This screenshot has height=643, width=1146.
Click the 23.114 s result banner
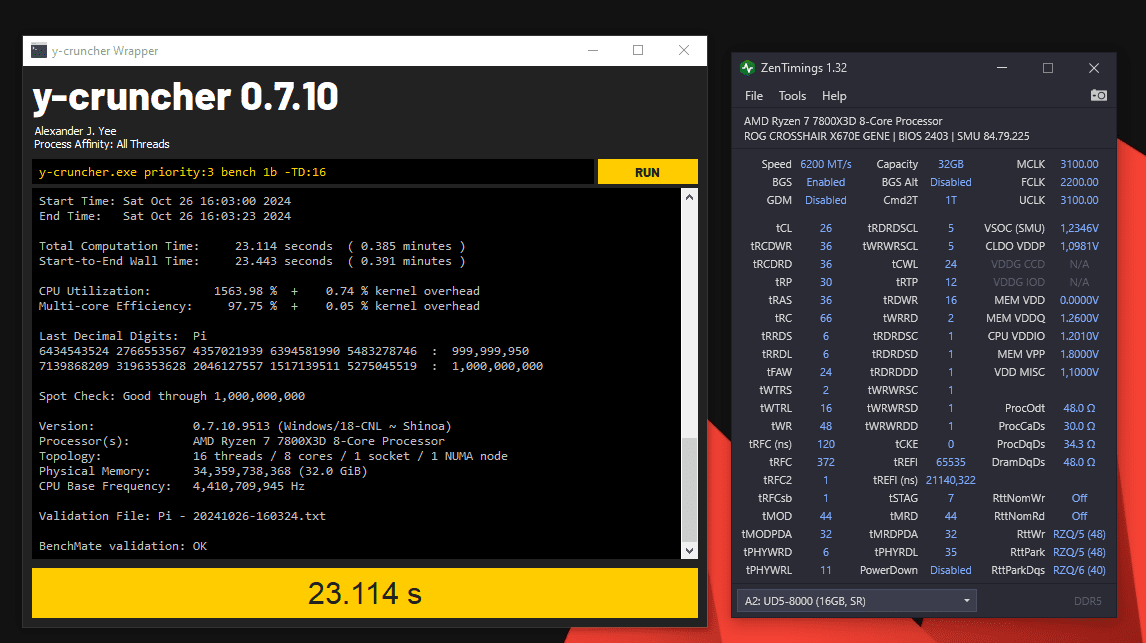coord(365,593)
